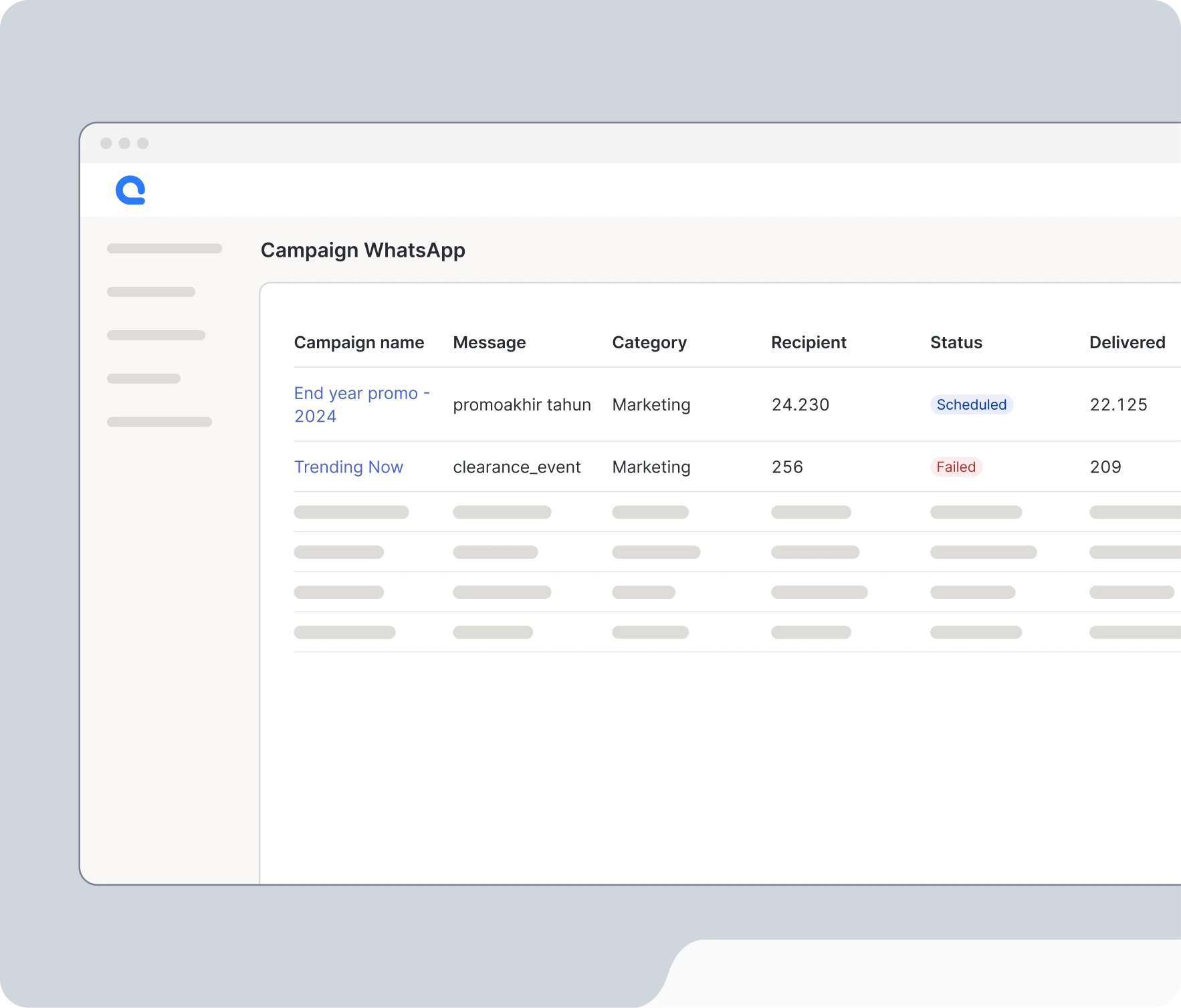Screen dimensions: 1181x1008
Task: Click the Campaign name column header
Action: 359,342
